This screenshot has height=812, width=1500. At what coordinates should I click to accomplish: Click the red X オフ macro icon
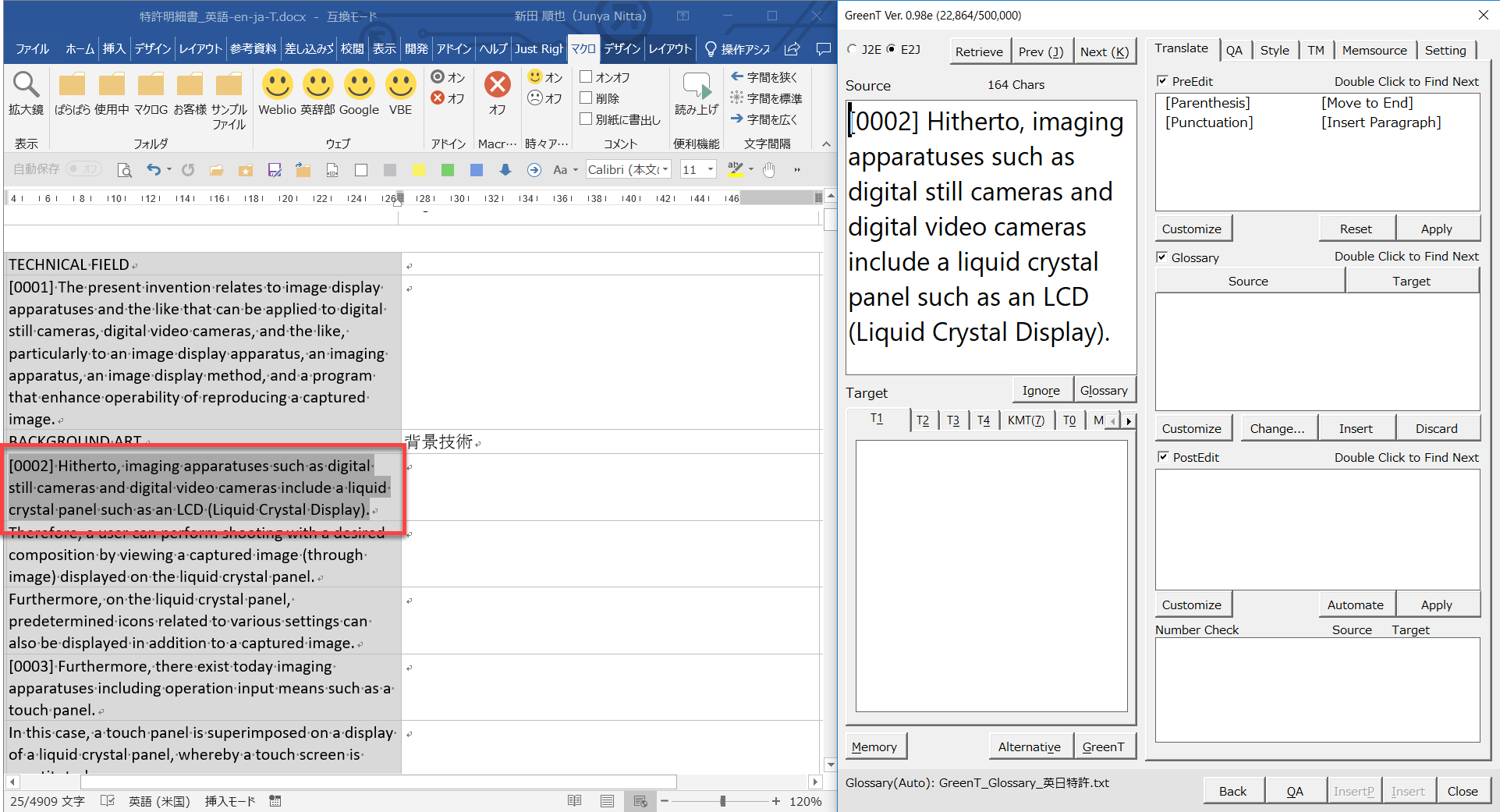coord(497,85)
